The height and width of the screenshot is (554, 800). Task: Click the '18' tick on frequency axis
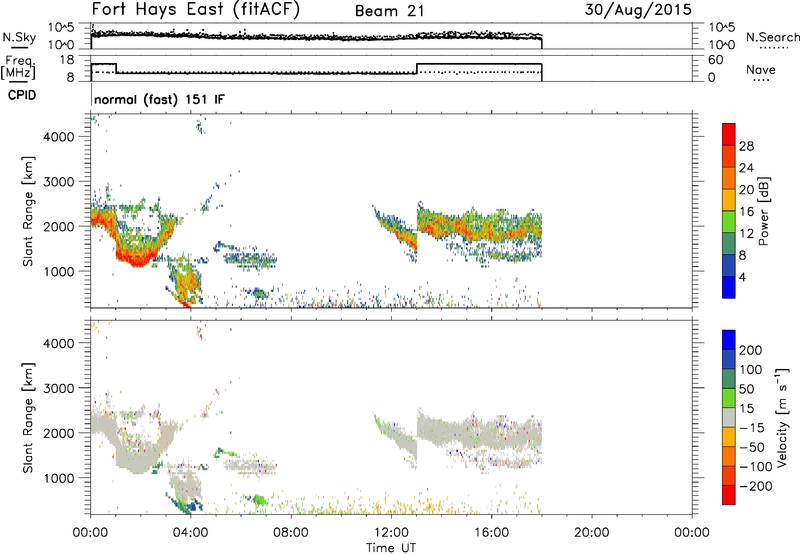[x=67, y=60]
